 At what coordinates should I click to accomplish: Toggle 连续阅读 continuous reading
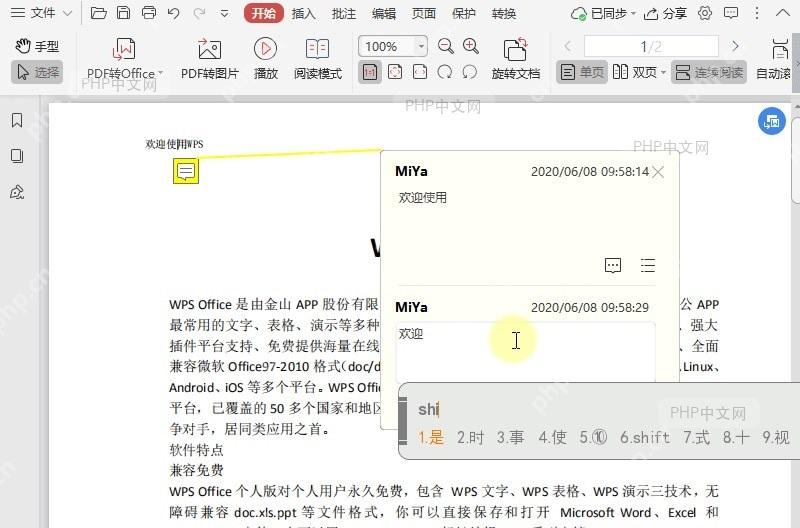[709, 72]
